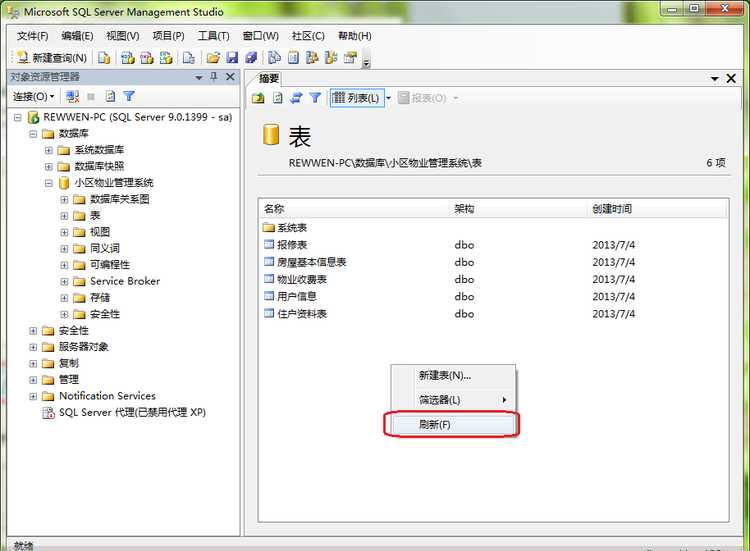Select the 视图 tree folder
The width and height of the screenshot is (750, 551).
(99, 232)
